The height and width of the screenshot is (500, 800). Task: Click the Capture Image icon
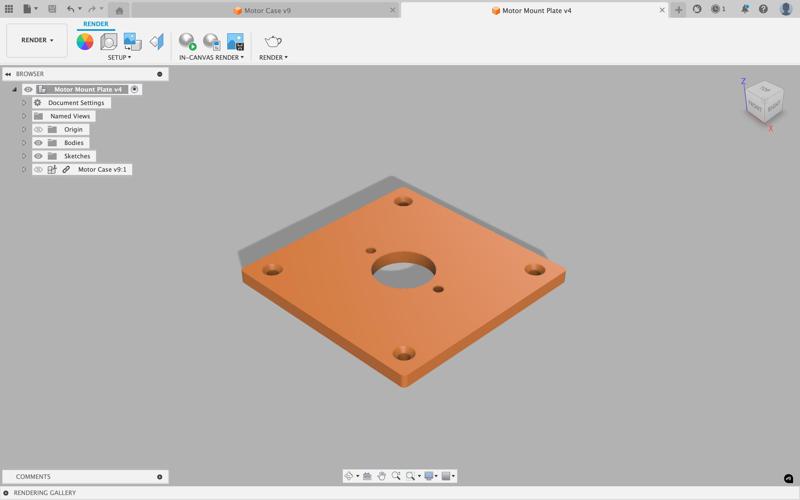coord(235,42)
